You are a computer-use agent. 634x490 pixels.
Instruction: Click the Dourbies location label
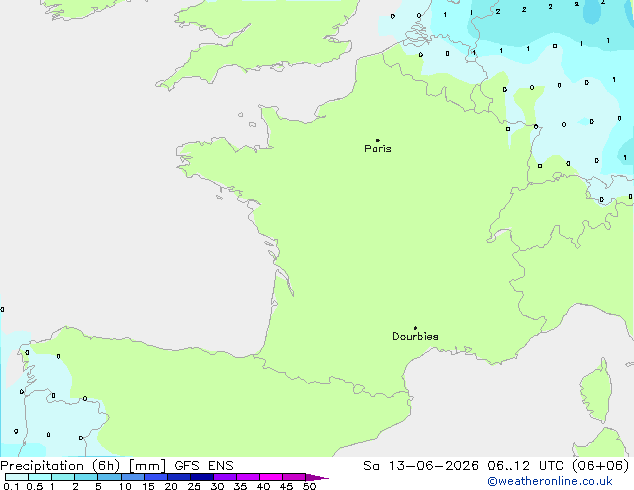pos(415,336)
